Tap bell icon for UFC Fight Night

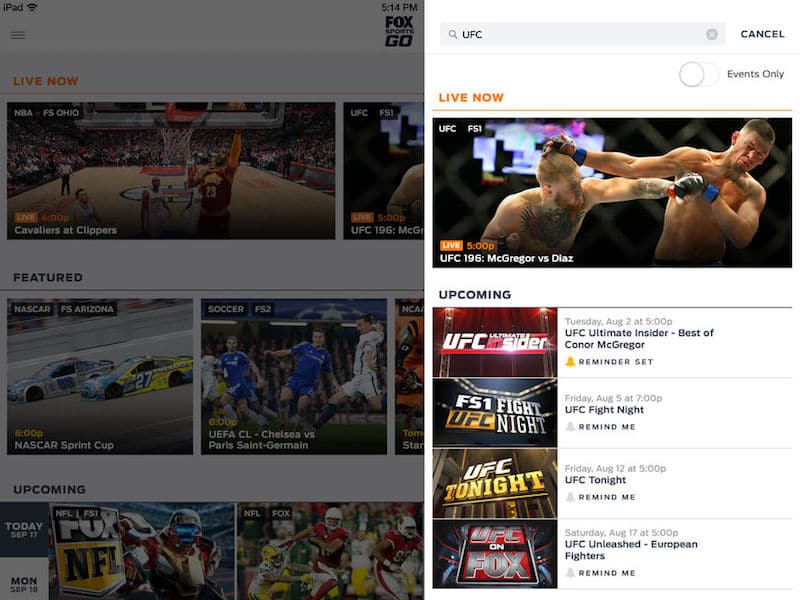[x=570, y=427]
